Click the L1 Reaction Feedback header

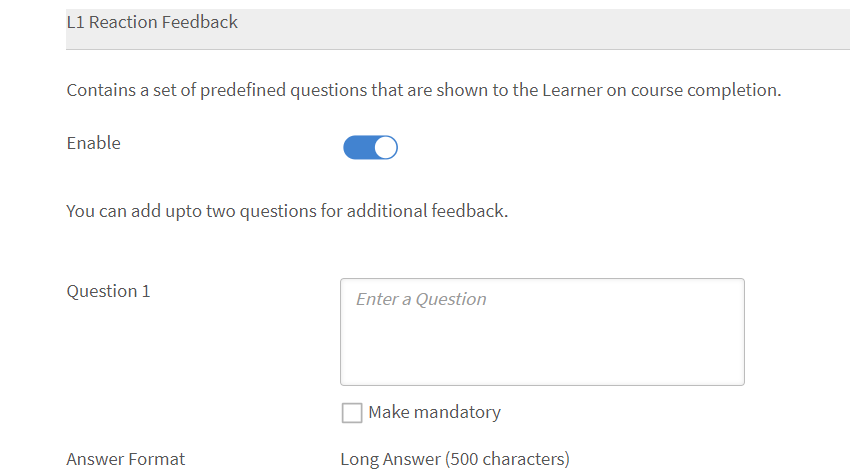point(152,22)
